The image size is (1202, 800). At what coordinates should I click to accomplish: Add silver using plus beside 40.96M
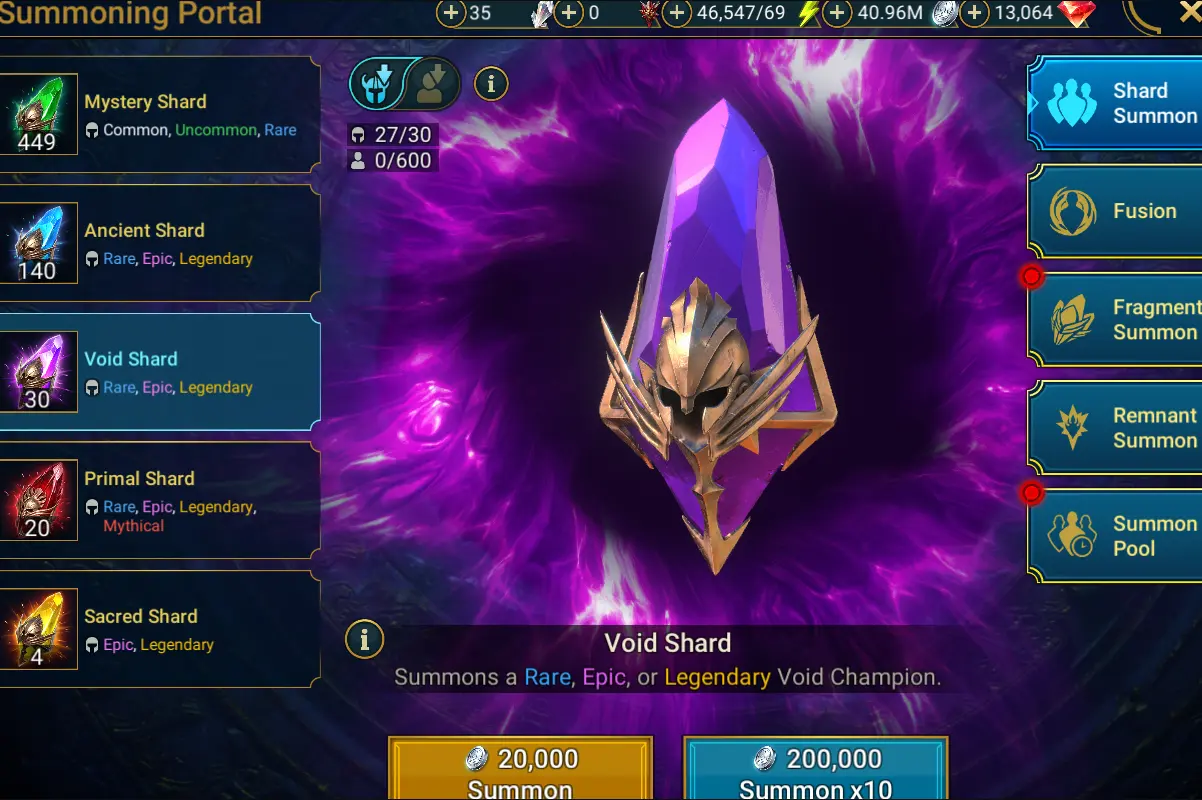click(x=837, y=13)
